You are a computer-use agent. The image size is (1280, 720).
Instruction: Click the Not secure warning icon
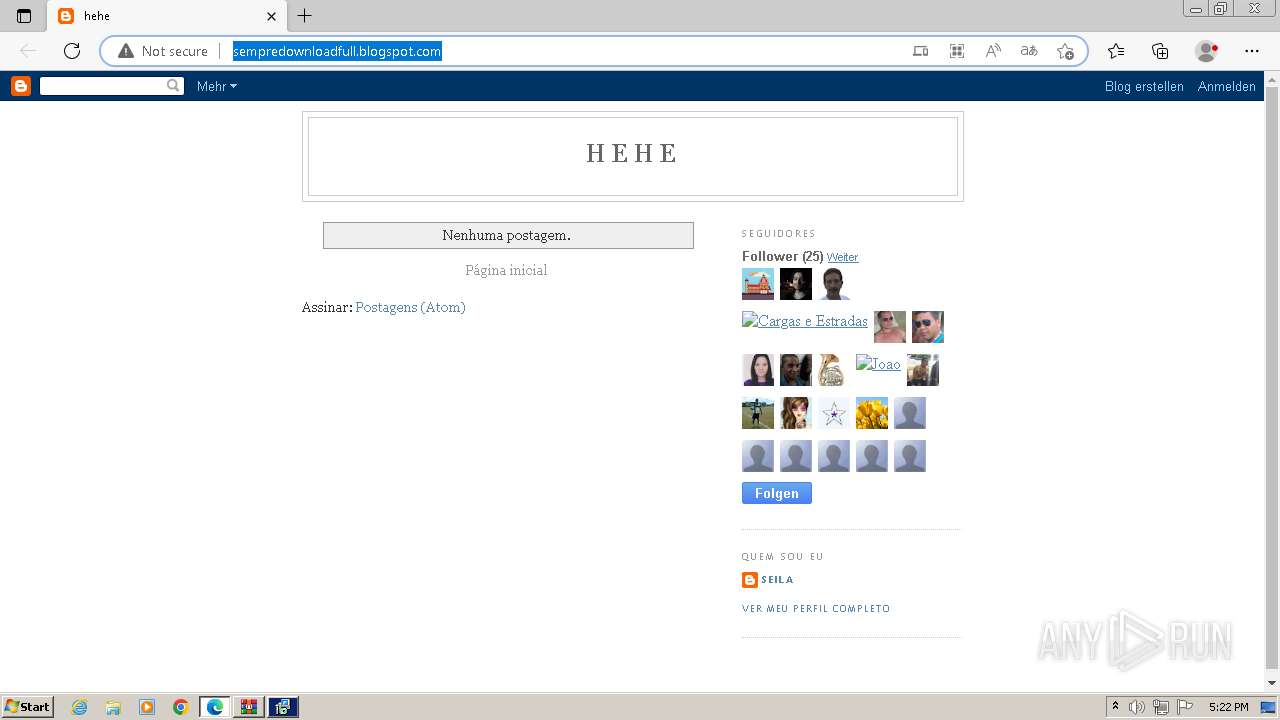click(126, 51)
